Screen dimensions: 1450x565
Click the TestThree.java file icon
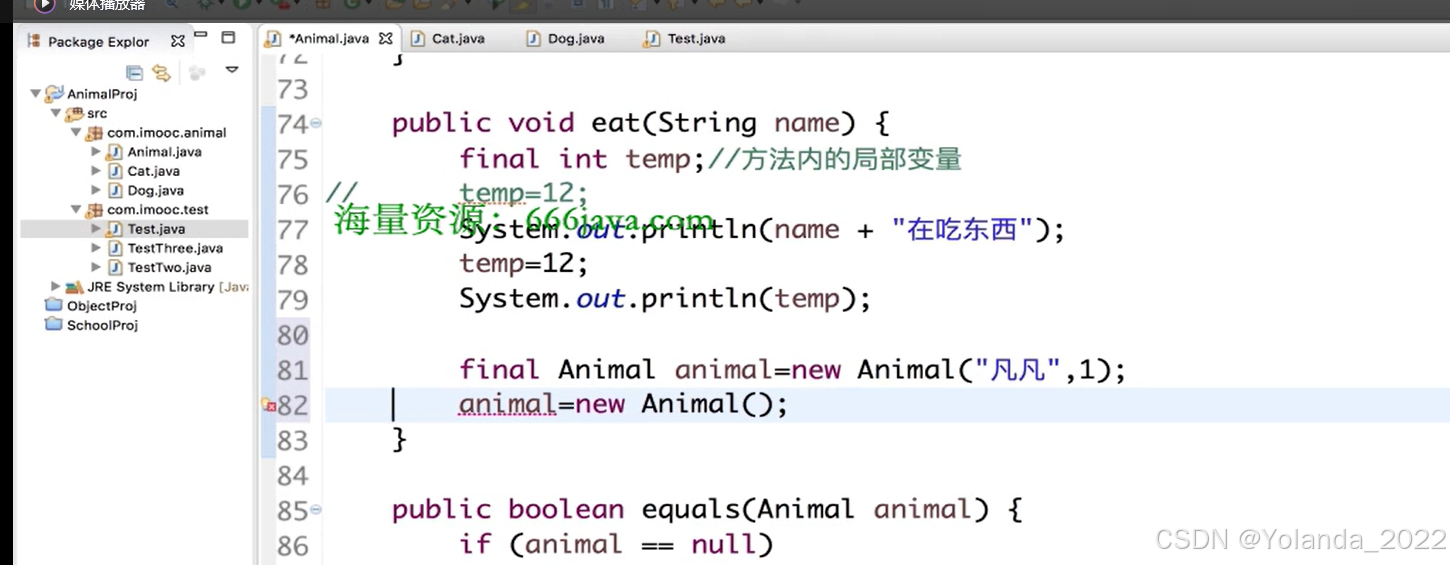pyautogui.click(x=115, y=248)
